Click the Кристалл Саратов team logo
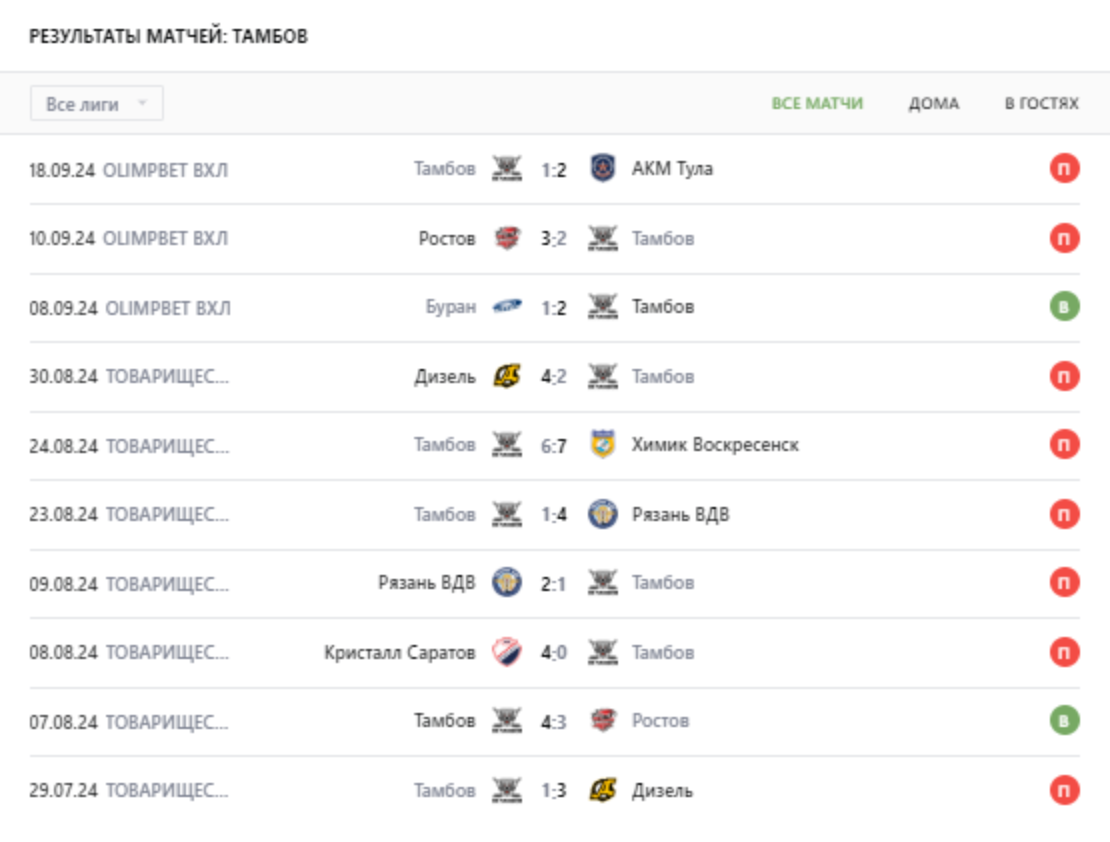This screenshot has width=1110, height=842. click(507, 652)
